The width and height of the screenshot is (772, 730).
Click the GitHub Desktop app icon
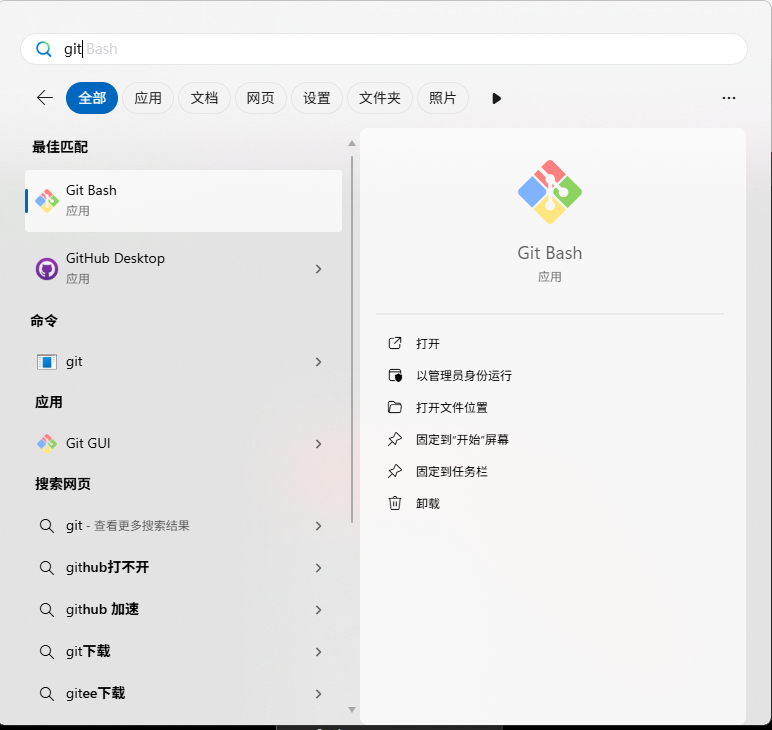(x=47, y=268)
